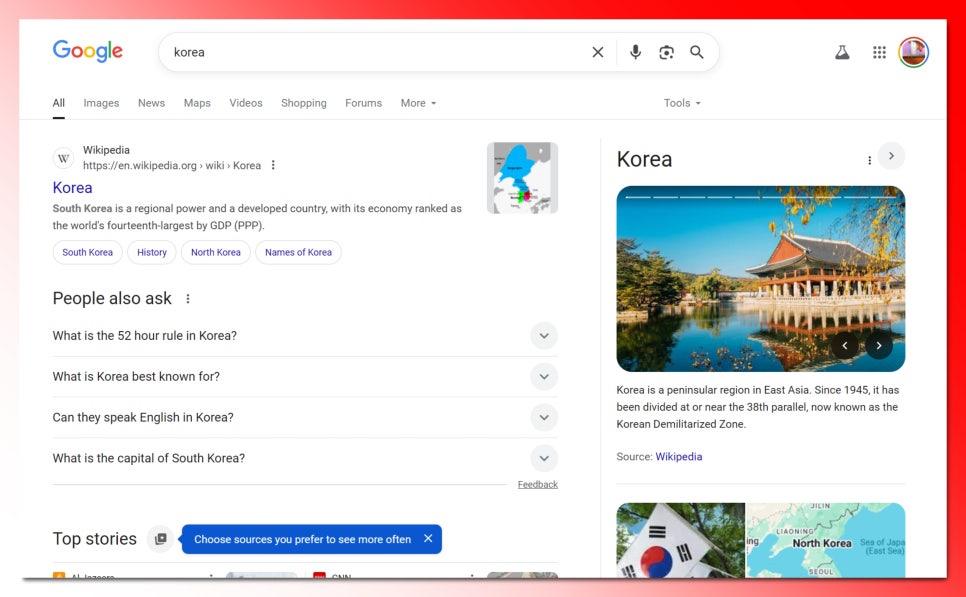Click the South Korea sitelink chip

pos(87,253)
